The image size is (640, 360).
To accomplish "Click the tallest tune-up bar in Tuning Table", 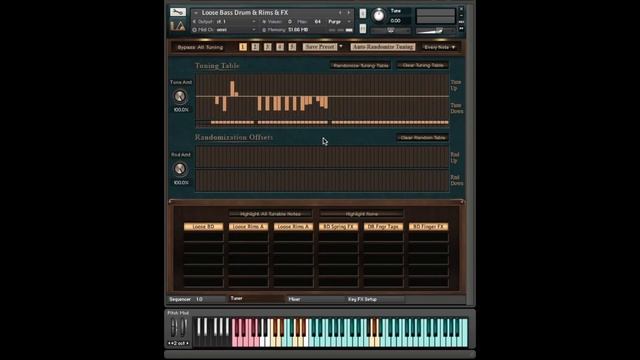I will pos(233,89).
